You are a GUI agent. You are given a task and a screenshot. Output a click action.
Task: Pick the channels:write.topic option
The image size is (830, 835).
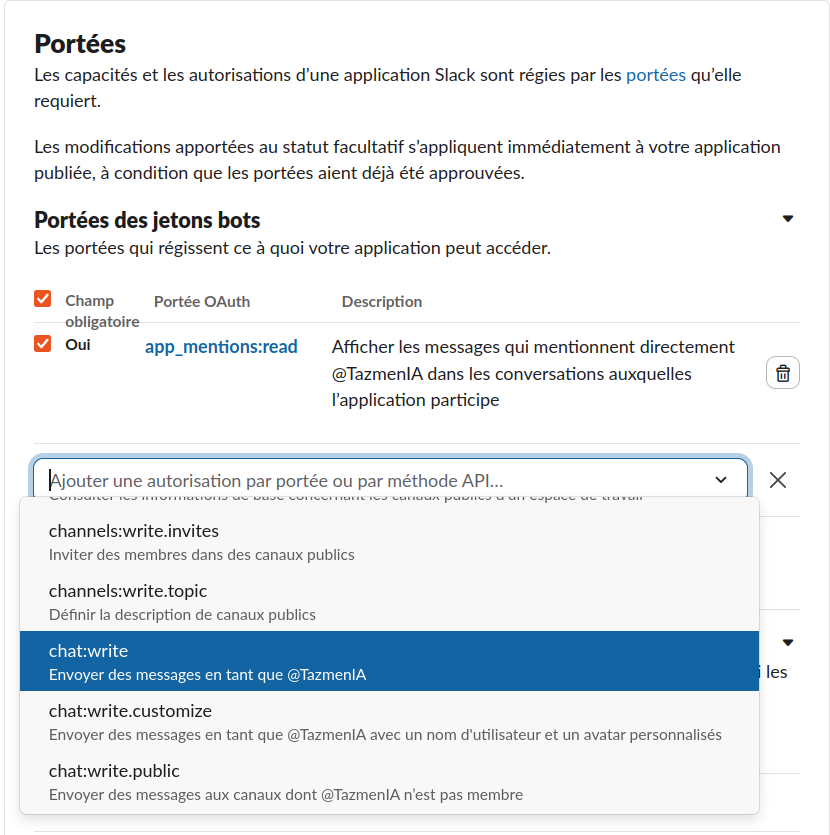(x=389, y=601)
